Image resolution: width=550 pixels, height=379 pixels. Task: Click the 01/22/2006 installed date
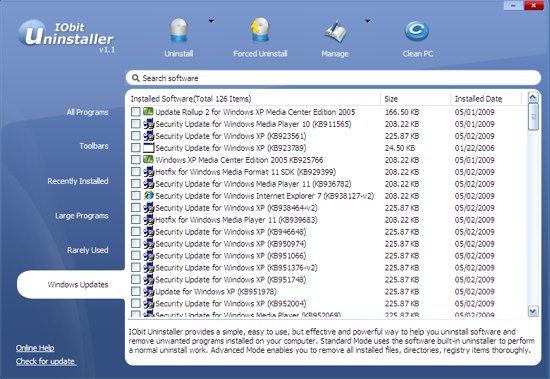[475, 148]
